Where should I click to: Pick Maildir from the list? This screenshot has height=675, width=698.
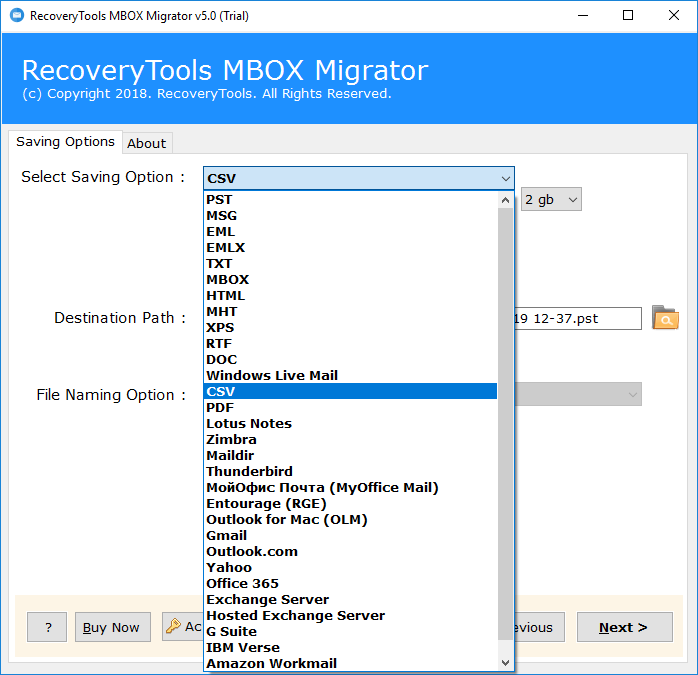(x=351, y=455)
